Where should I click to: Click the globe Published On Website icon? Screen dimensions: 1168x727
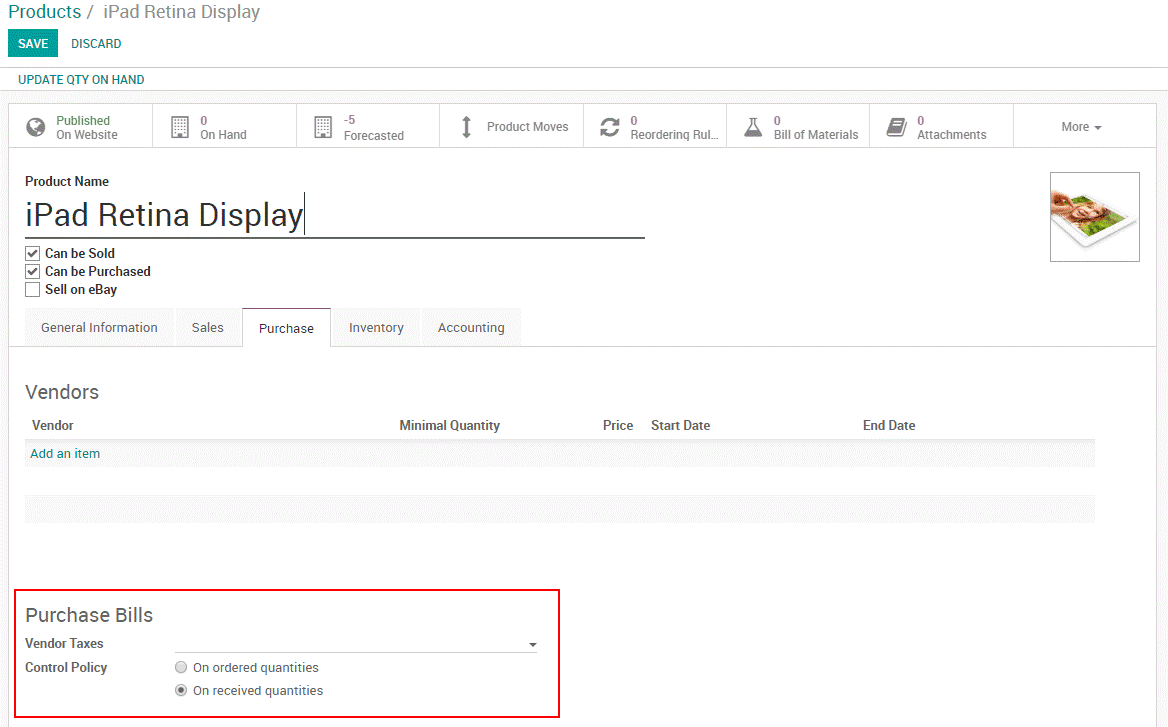36,127
